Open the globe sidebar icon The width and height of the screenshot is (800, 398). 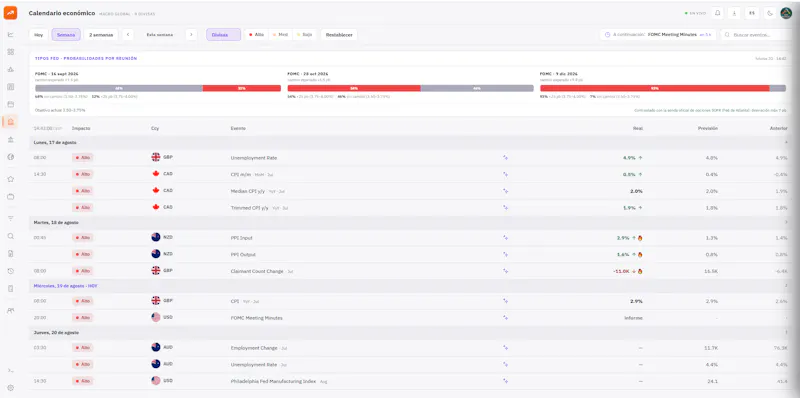10,157
